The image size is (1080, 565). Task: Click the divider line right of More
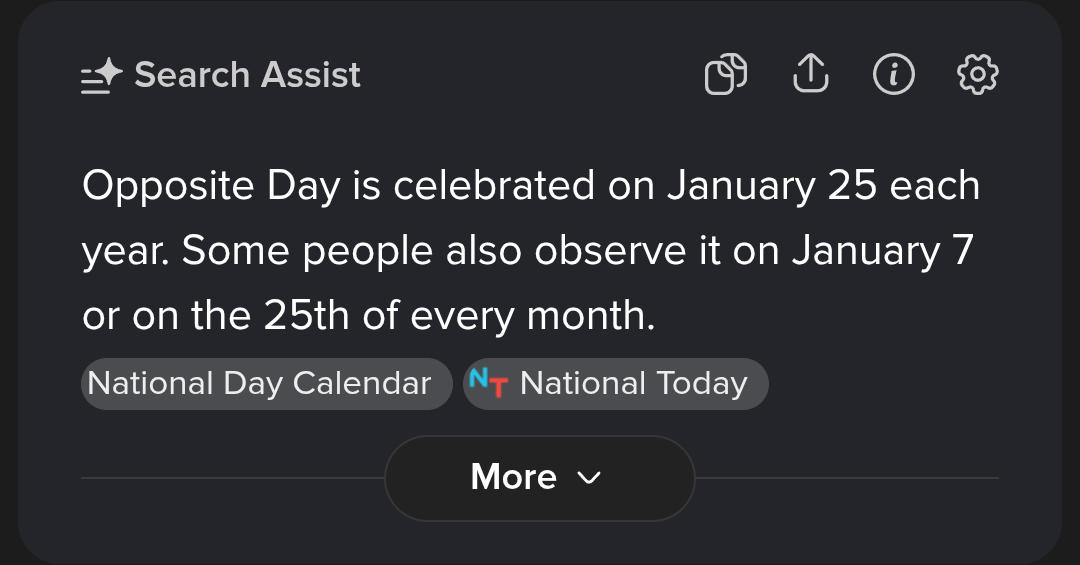pyautogui.click(x=847, y=477)
